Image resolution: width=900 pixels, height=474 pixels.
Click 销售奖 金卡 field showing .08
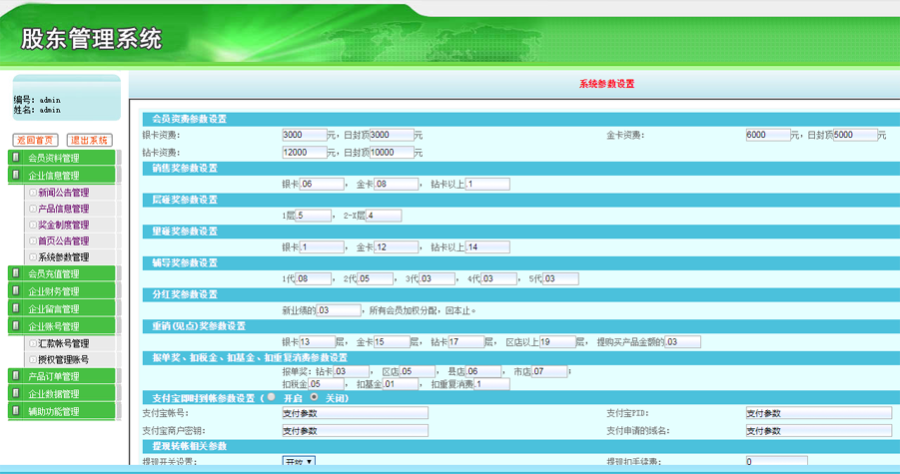396,184
